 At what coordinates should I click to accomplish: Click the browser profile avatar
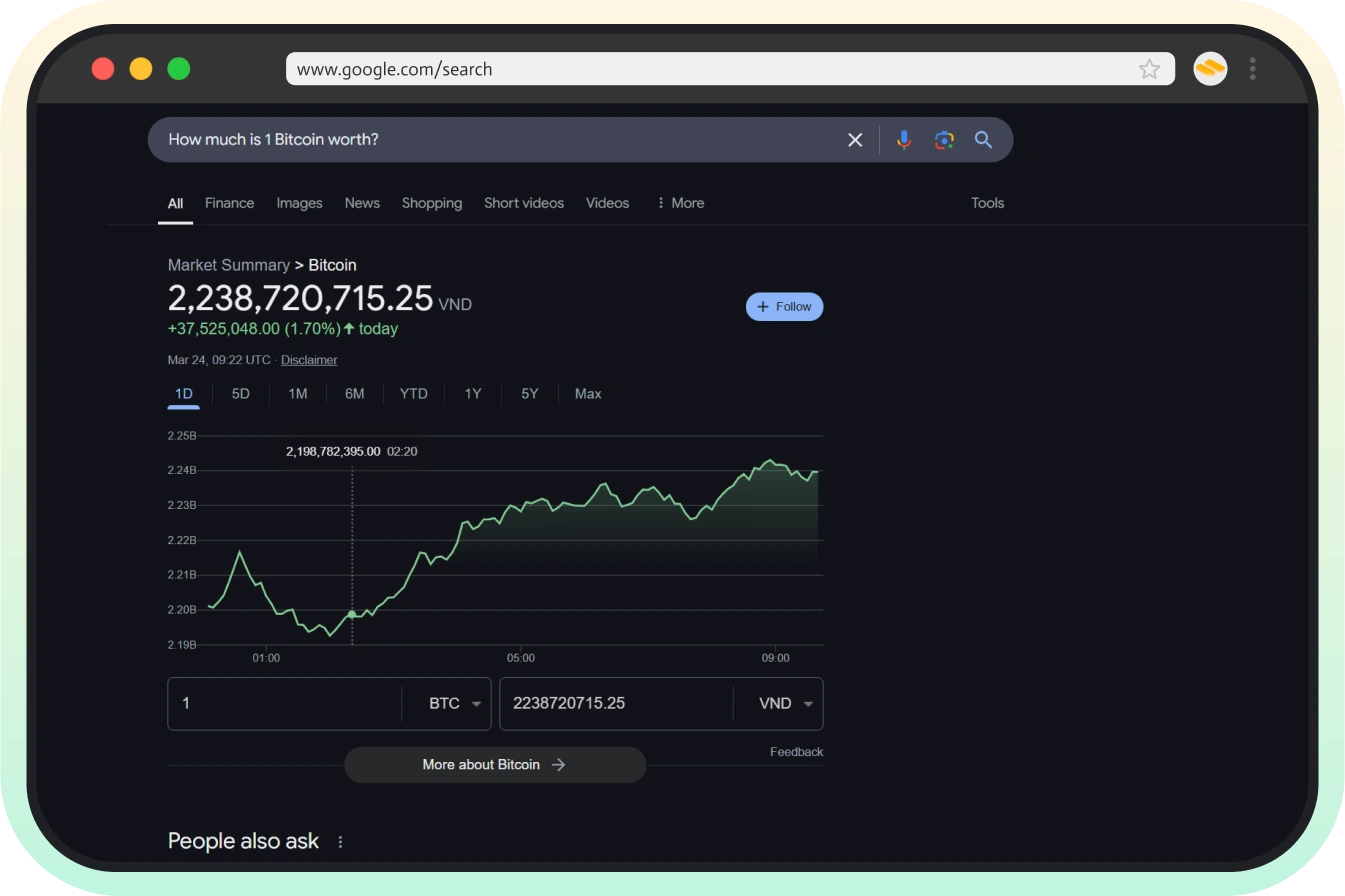click(1209, 68)
